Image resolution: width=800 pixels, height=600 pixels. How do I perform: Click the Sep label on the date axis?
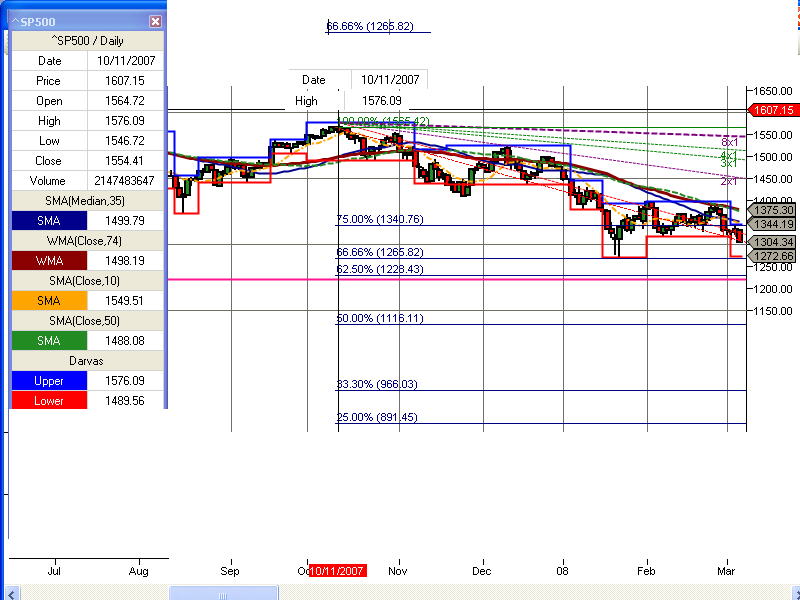pos(230,571)
